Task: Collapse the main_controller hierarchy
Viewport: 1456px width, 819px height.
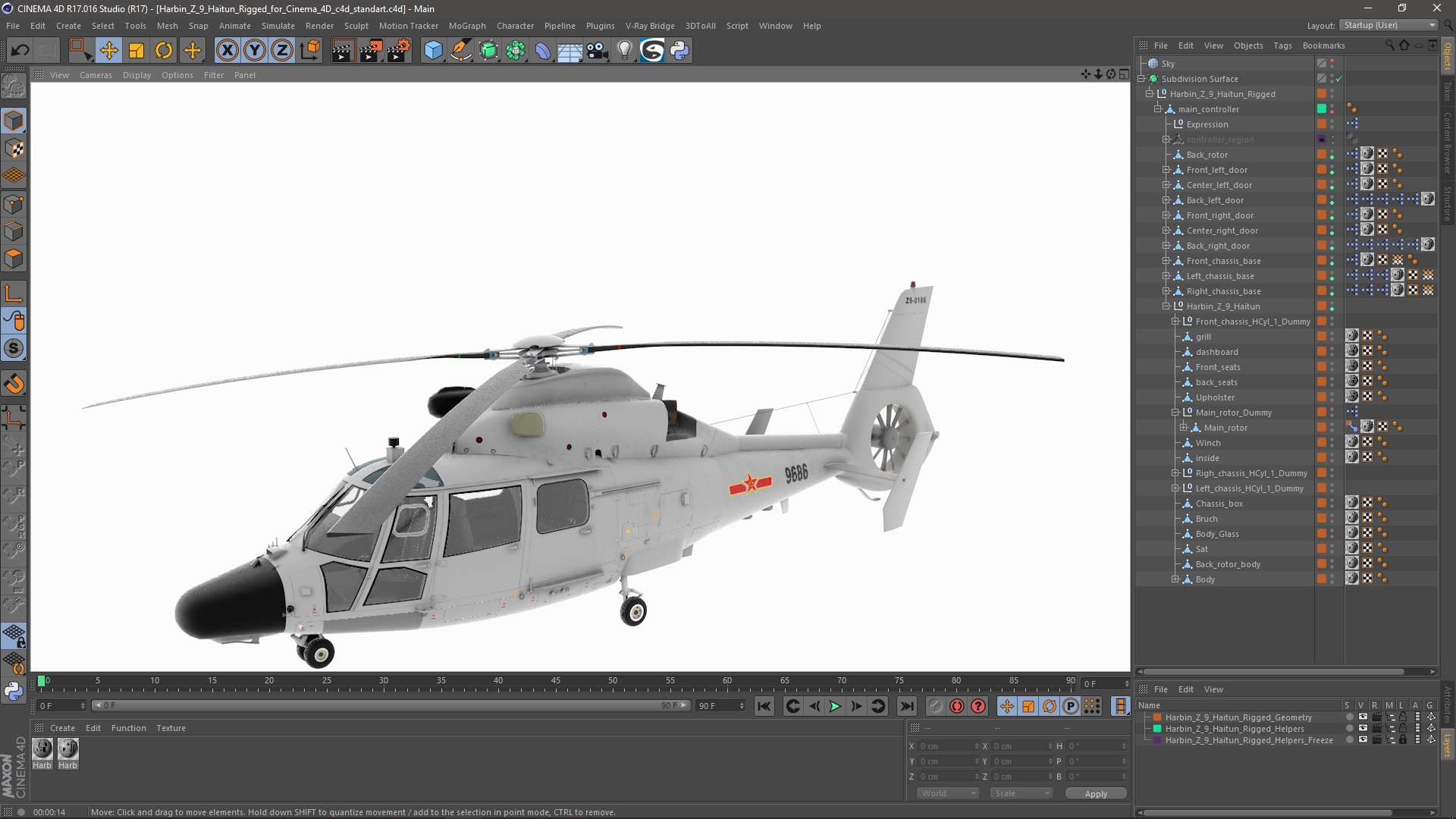Action: coord(1158,109)
